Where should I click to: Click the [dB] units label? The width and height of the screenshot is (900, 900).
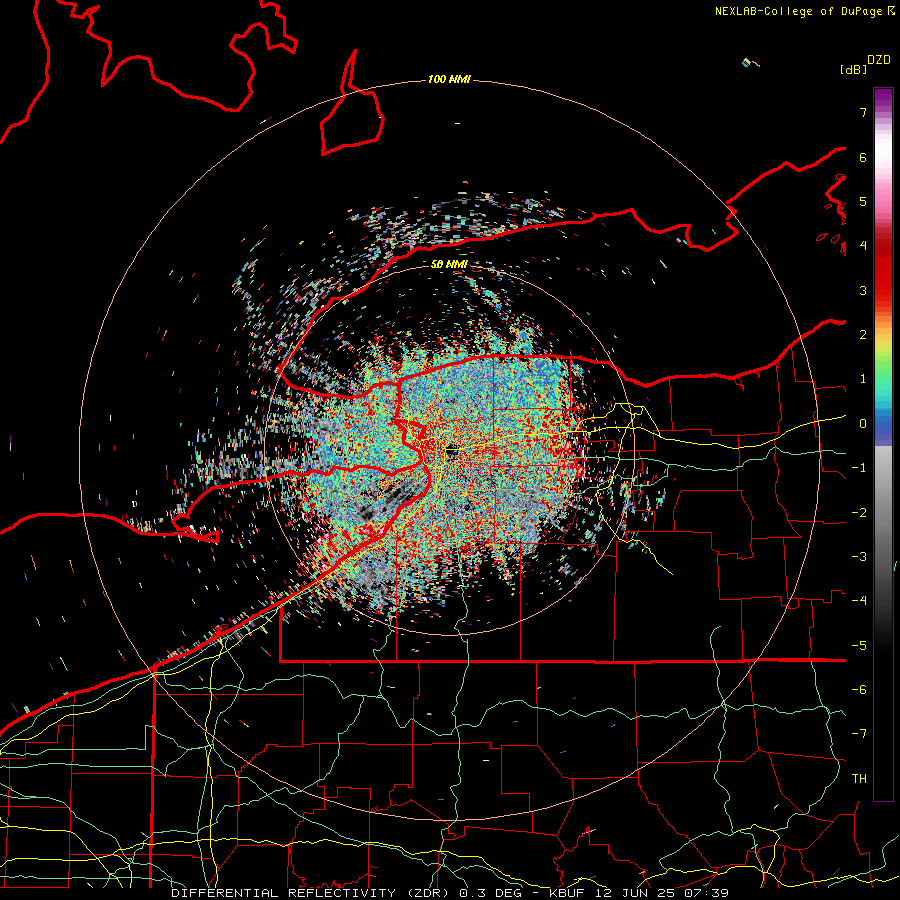(x=853, y=69)
